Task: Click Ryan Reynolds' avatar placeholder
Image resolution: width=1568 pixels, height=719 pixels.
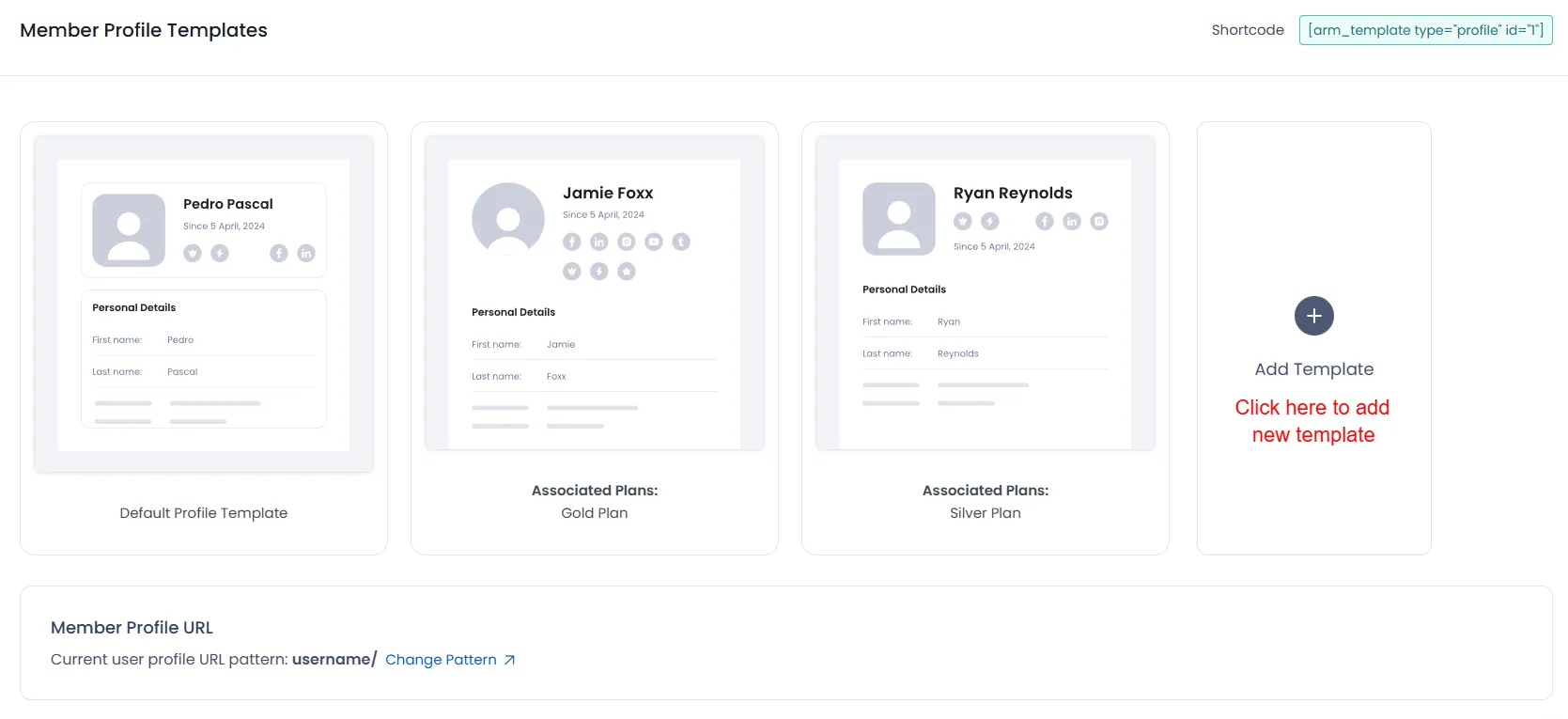Action: coord(899,219)
